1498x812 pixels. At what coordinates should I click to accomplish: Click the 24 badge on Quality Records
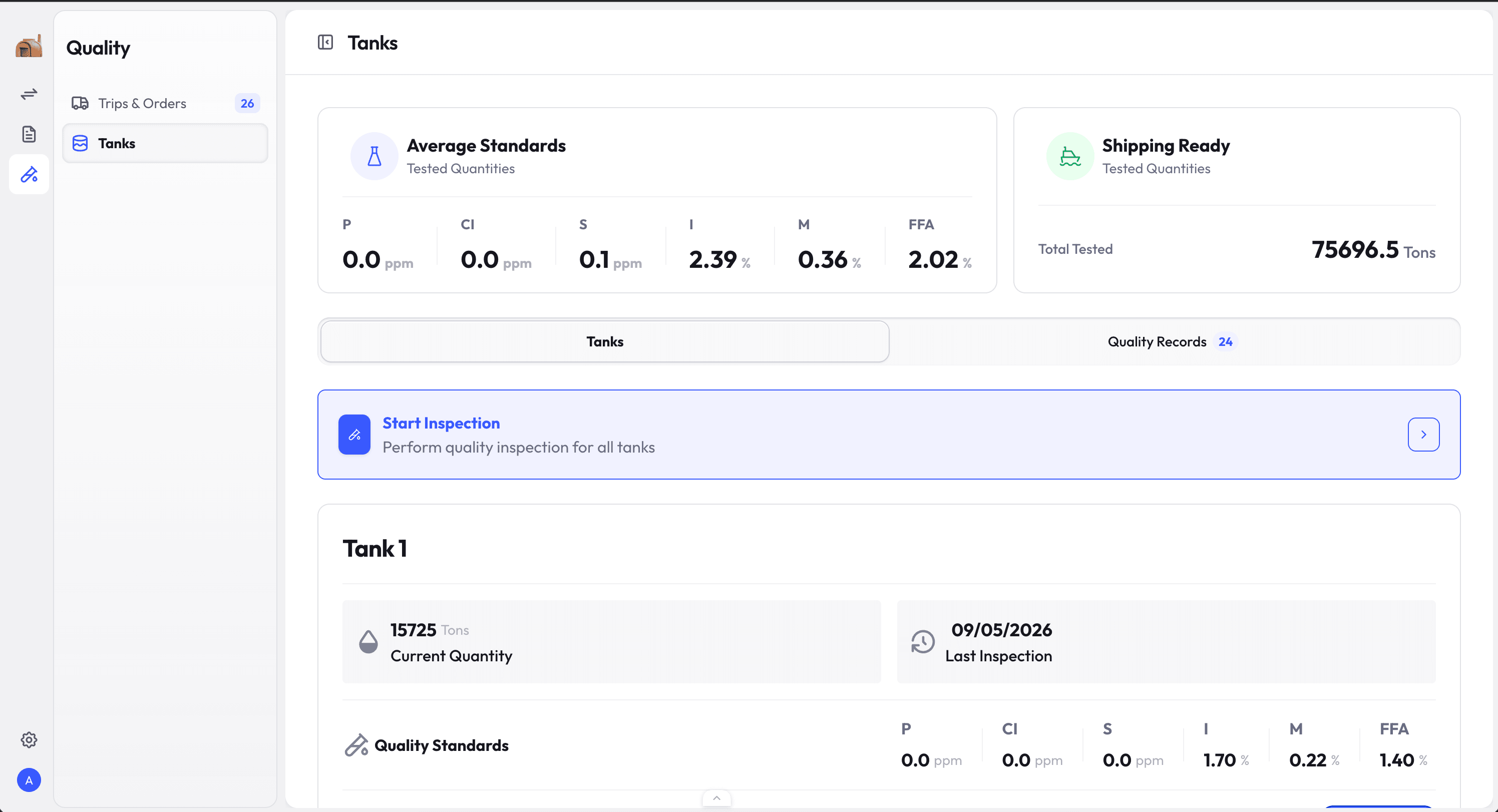[1225, 342]
